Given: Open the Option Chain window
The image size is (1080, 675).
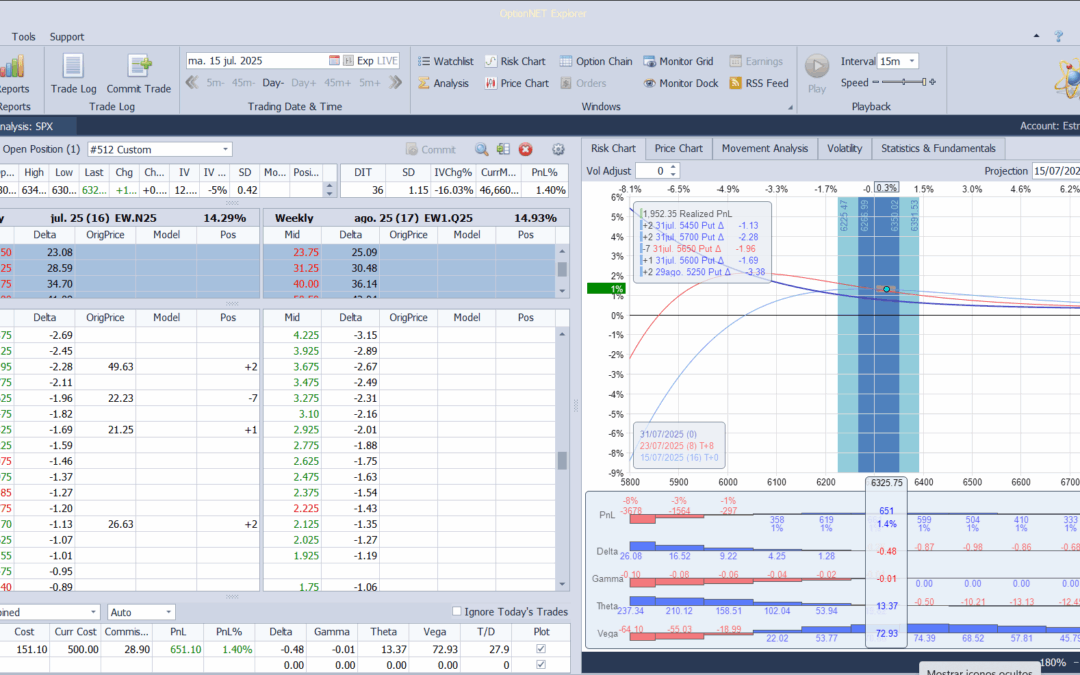Looking at the screenshot, I should tap(596, 61).
